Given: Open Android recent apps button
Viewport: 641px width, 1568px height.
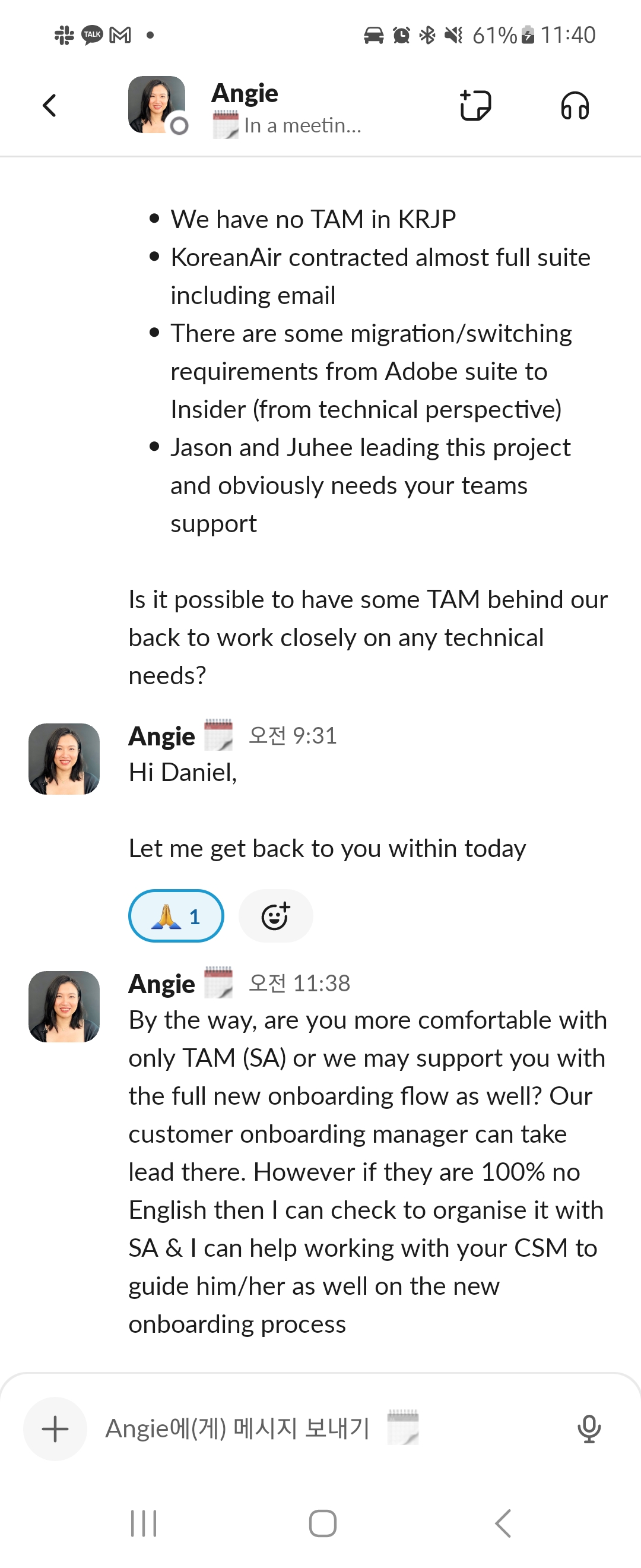Looking at the screenshot, I should [x=144, y=1523].
